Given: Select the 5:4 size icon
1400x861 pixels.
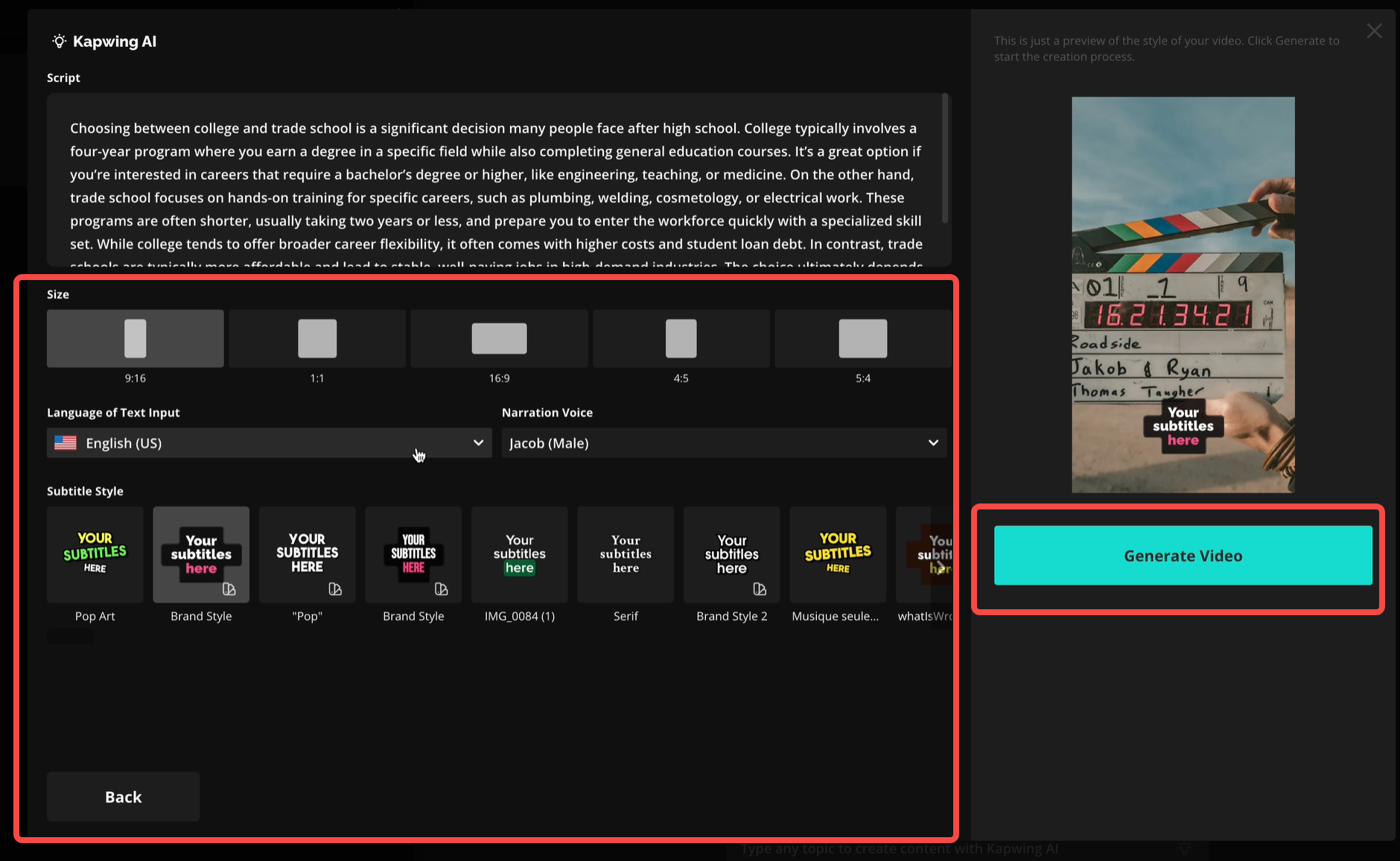Looking at the screenshot, I should [862, 338].
